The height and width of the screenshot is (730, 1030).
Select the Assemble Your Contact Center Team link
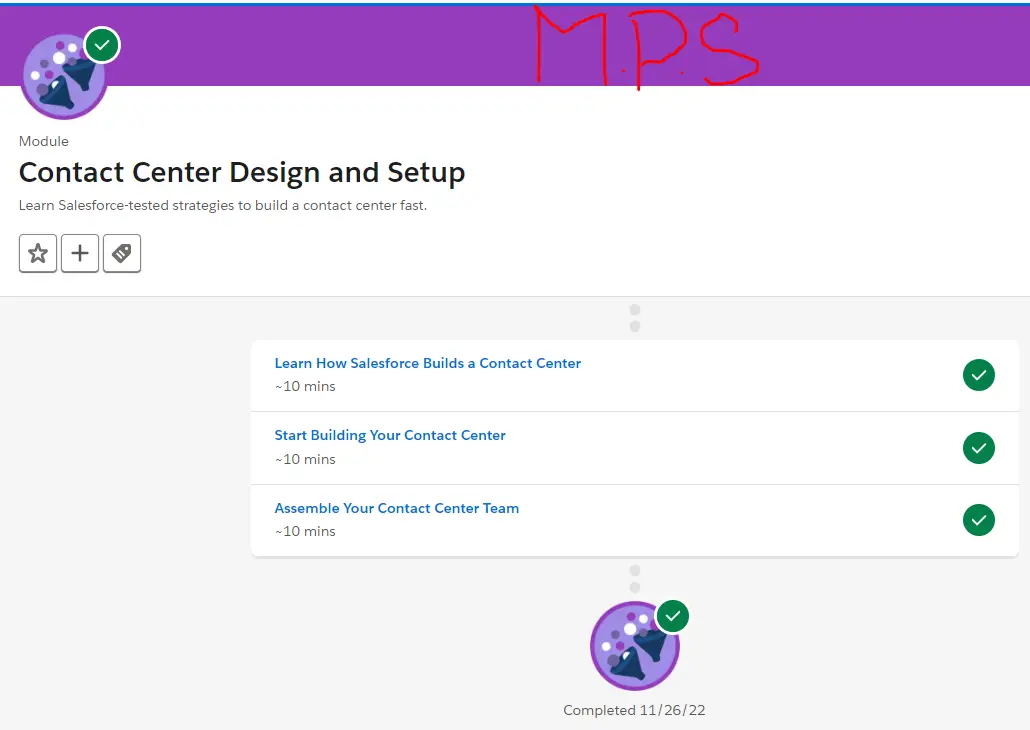[x=396, y=508]
